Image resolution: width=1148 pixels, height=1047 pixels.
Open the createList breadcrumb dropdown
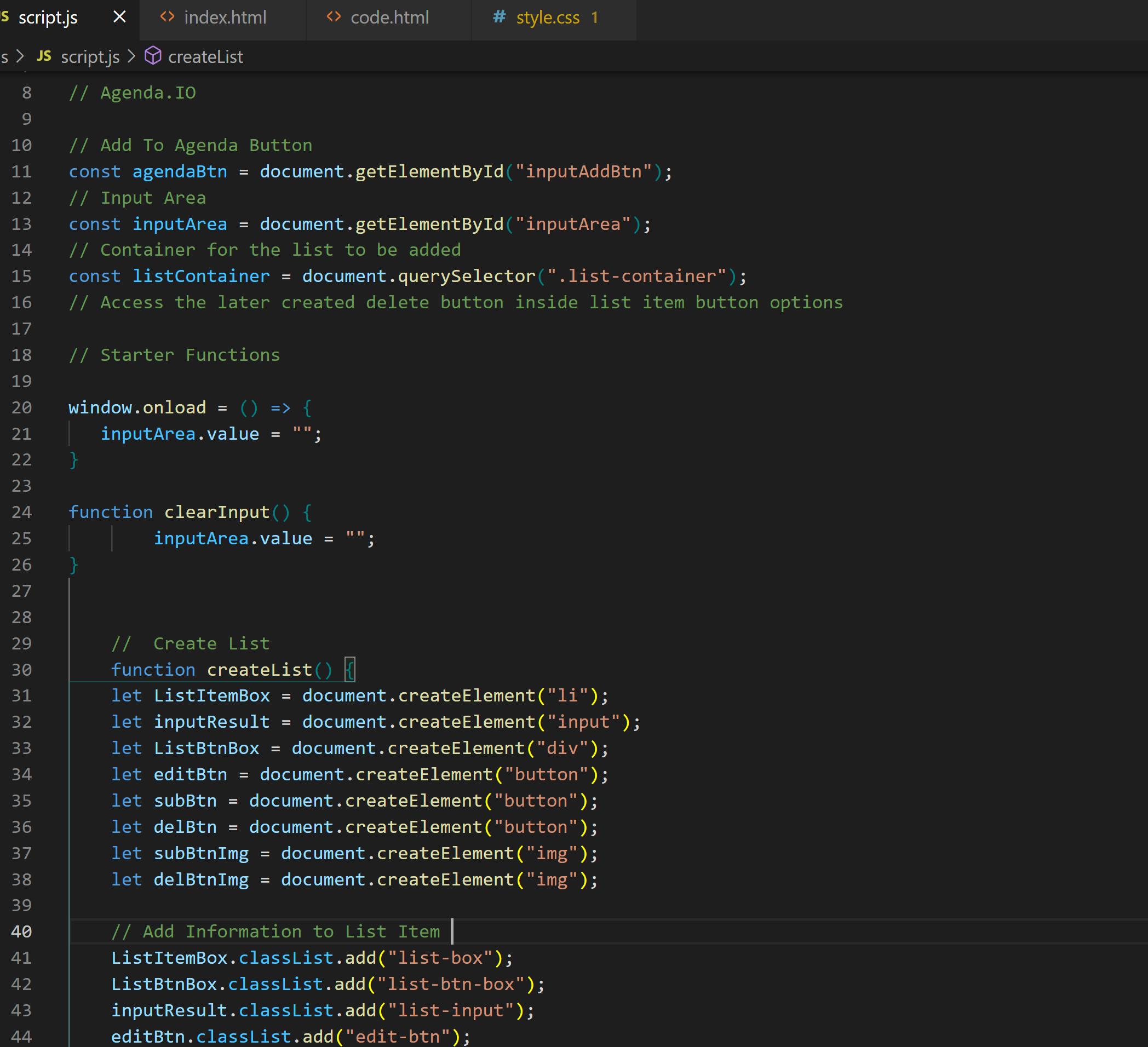205,57
